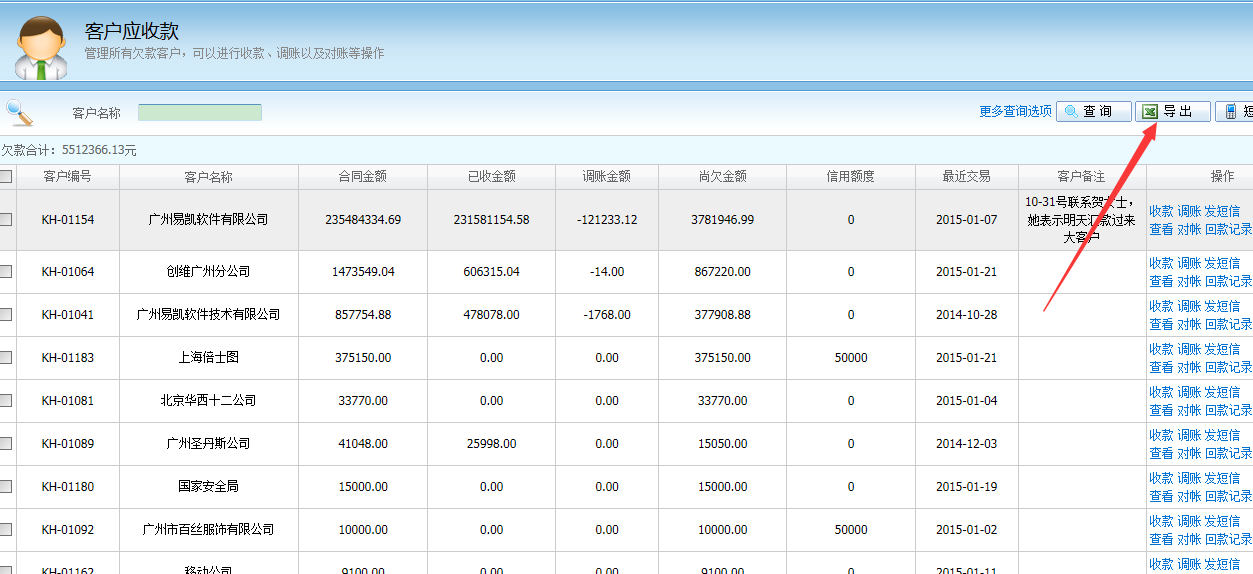Toggle the select-all checkbox in table header
Viewport: 1253px width, 574px height.
click(x=6, y=177)
